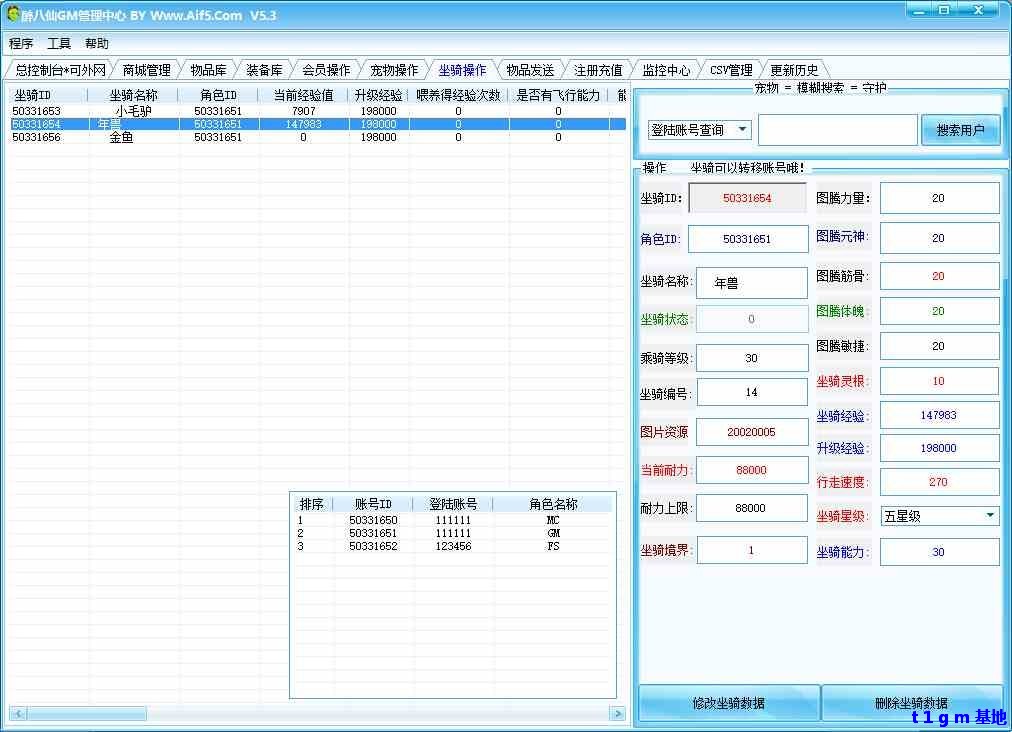
Task: Go to the 商城管理 tab
Action: [x=146, y=70]
